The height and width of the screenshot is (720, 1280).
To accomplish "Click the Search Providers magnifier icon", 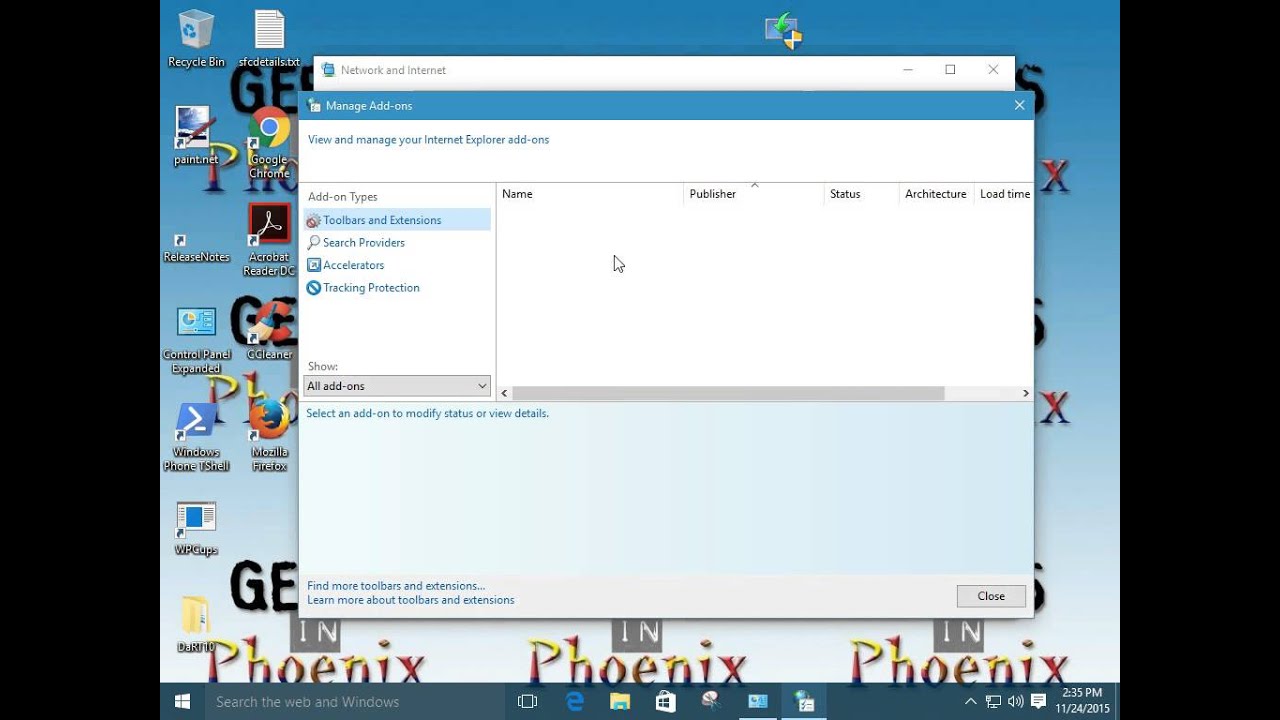I will point(313,243).
